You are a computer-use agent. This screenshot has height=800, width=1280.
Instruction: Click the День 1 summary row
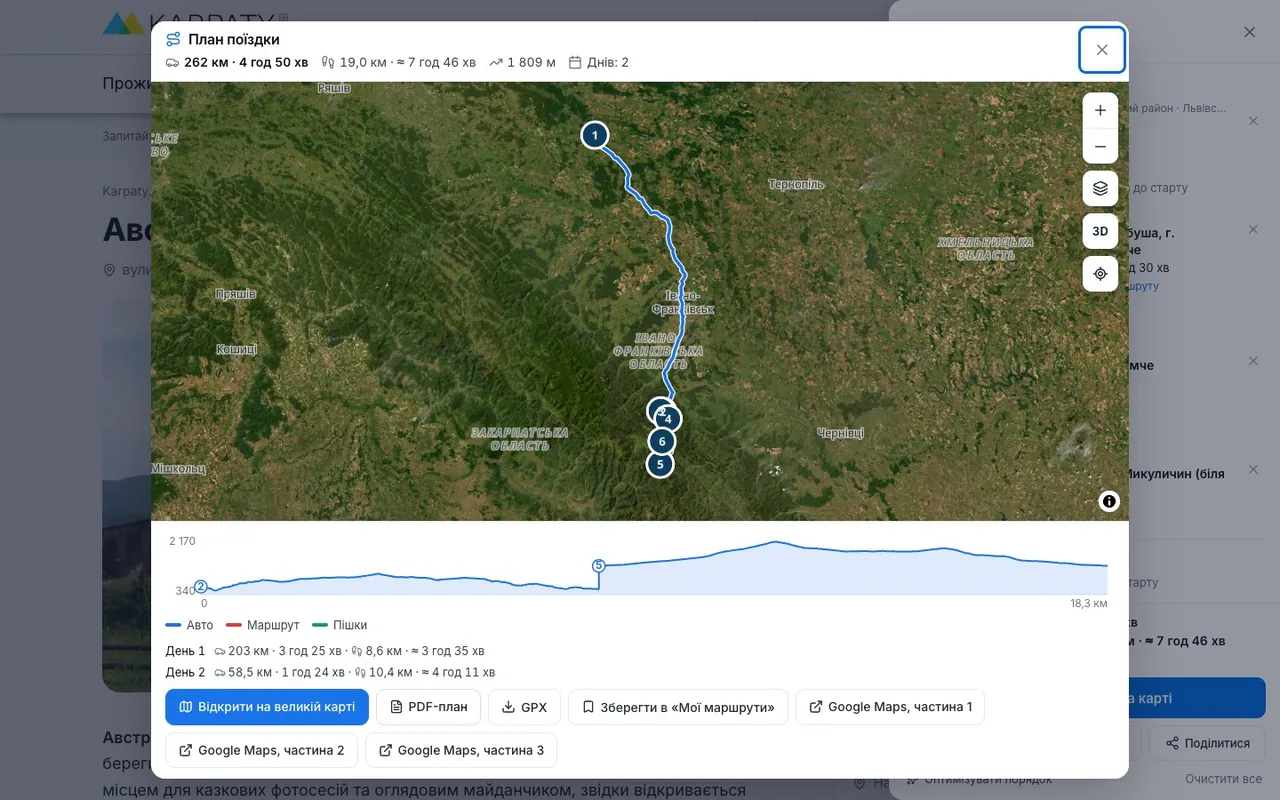[x=325, y=651]
